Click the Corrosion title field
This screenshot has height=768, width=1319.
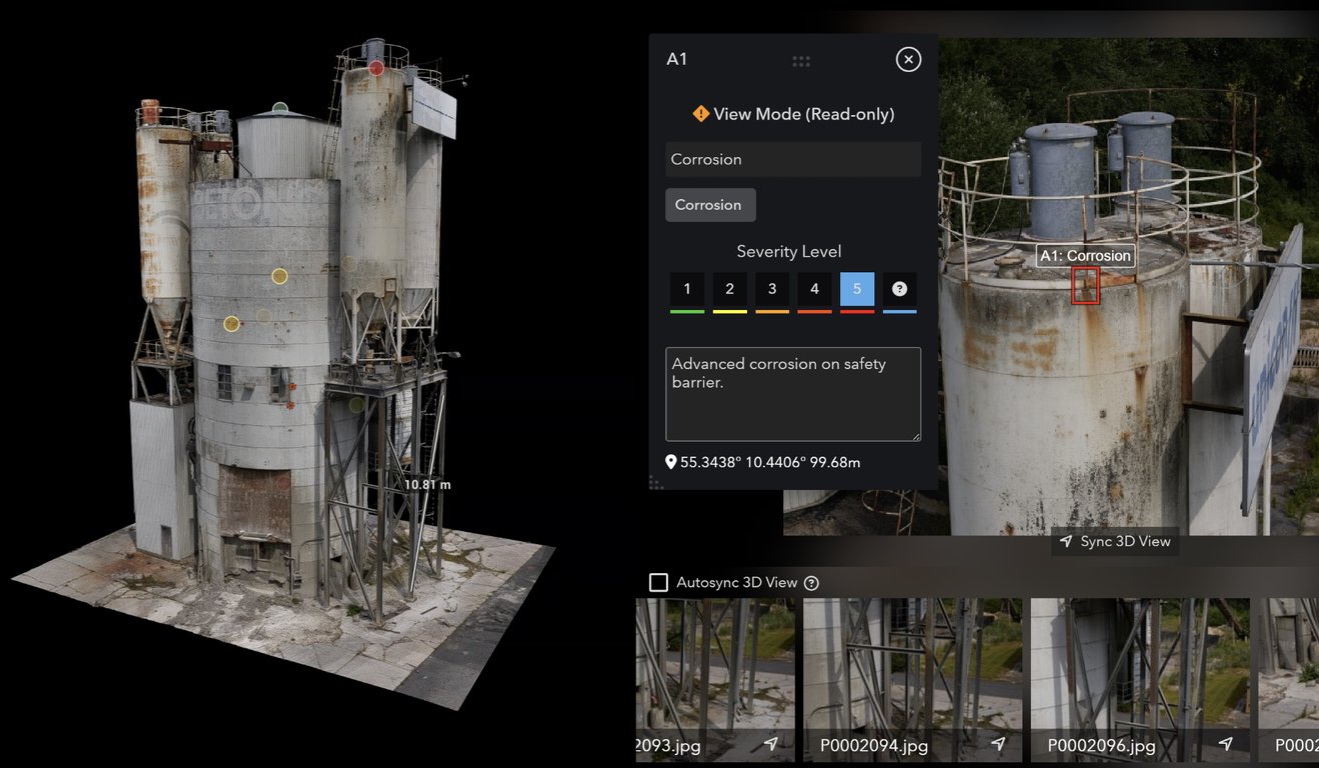[793, 160]
